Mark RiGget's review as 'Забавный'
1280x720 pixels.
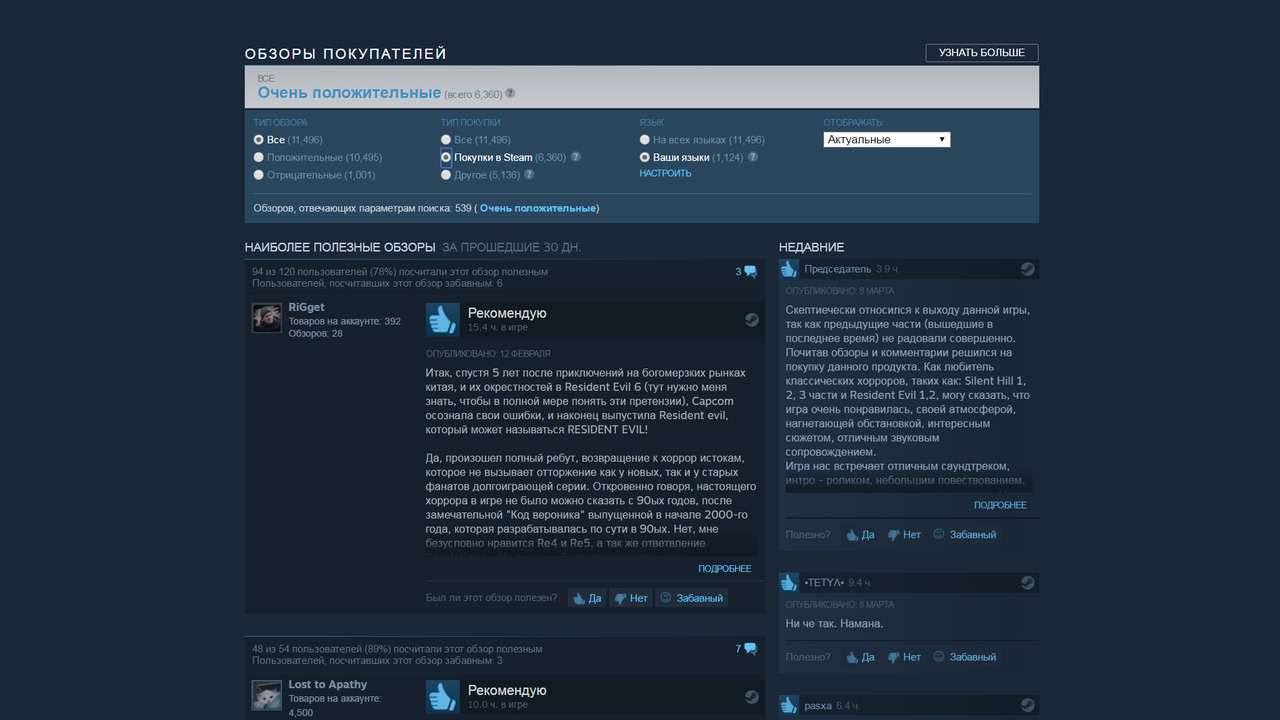coord(691,598)
